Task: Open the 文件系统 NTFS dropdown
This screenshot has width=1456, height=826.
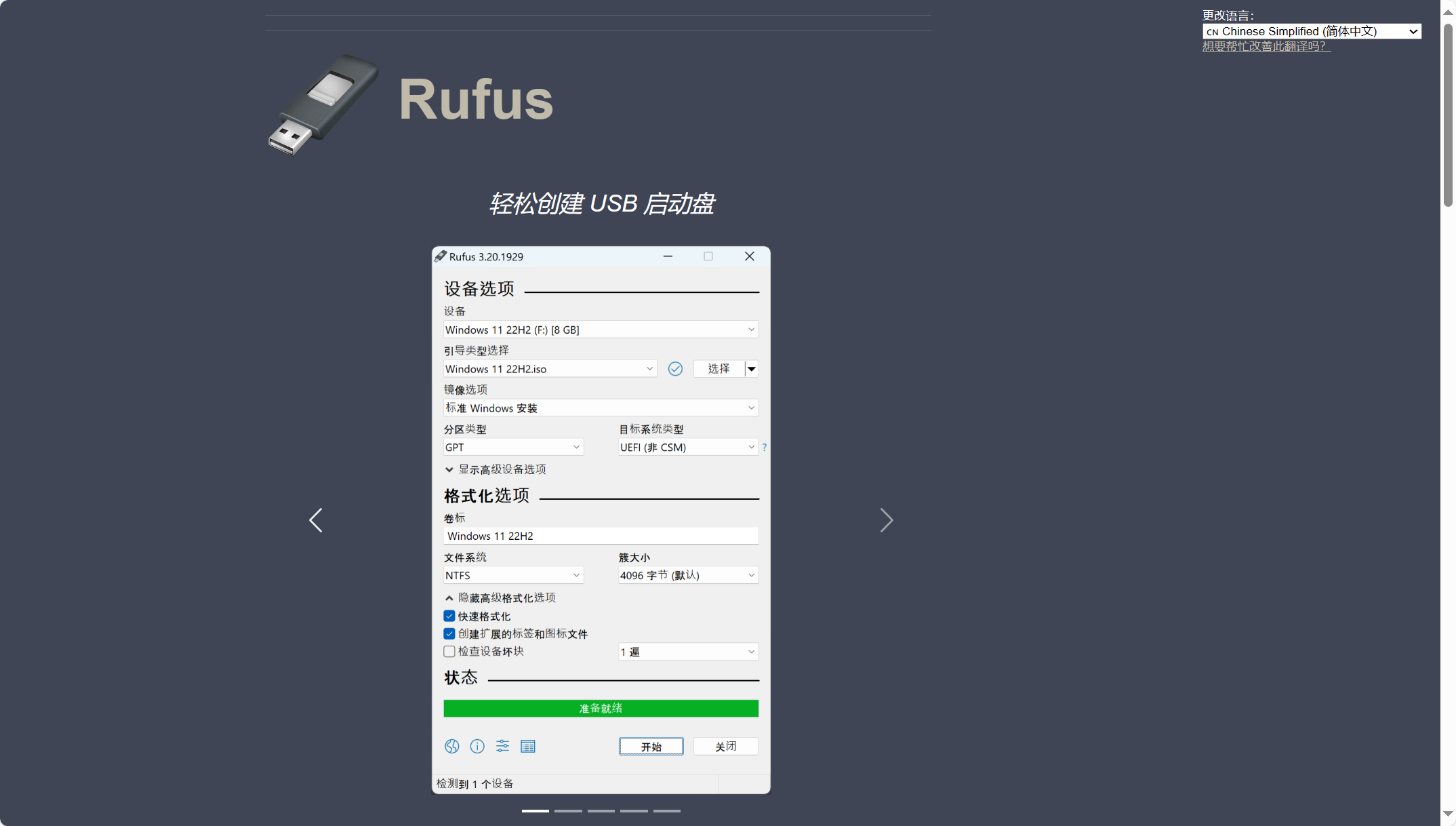Action: coord(513,575)
